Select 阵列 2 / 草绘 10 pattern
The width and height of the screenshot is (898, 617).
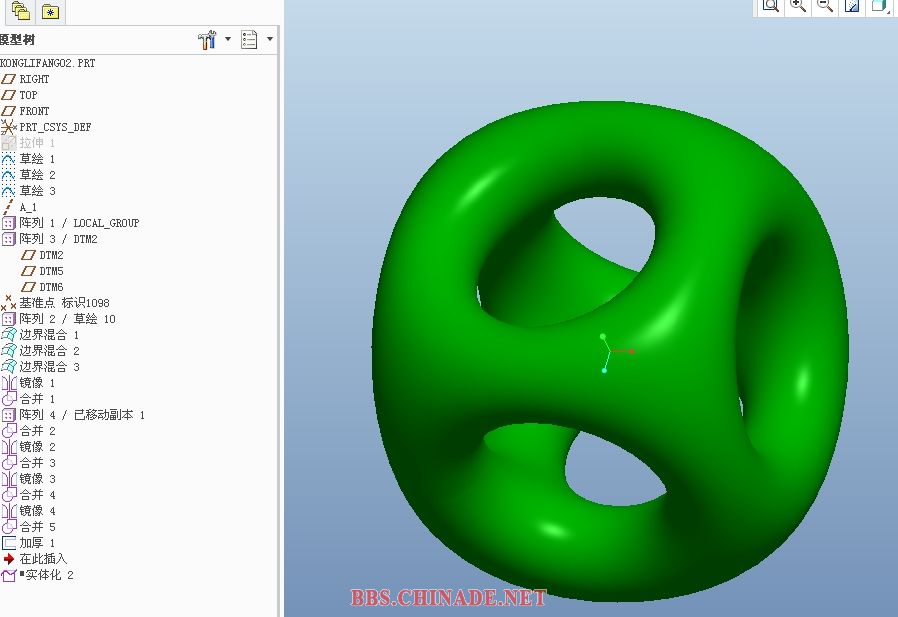58,319
